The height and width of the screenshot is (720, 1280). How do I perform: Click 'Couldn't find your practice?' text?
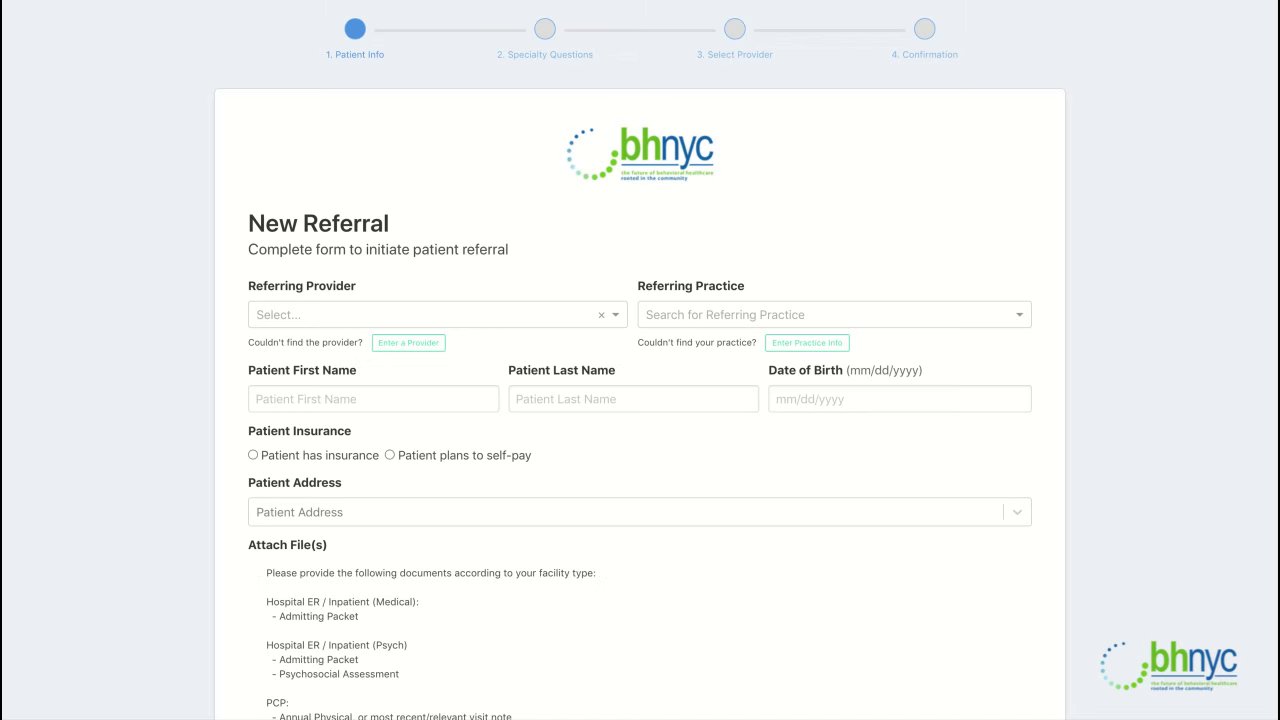pyautogui.click(x=697, y=343)
